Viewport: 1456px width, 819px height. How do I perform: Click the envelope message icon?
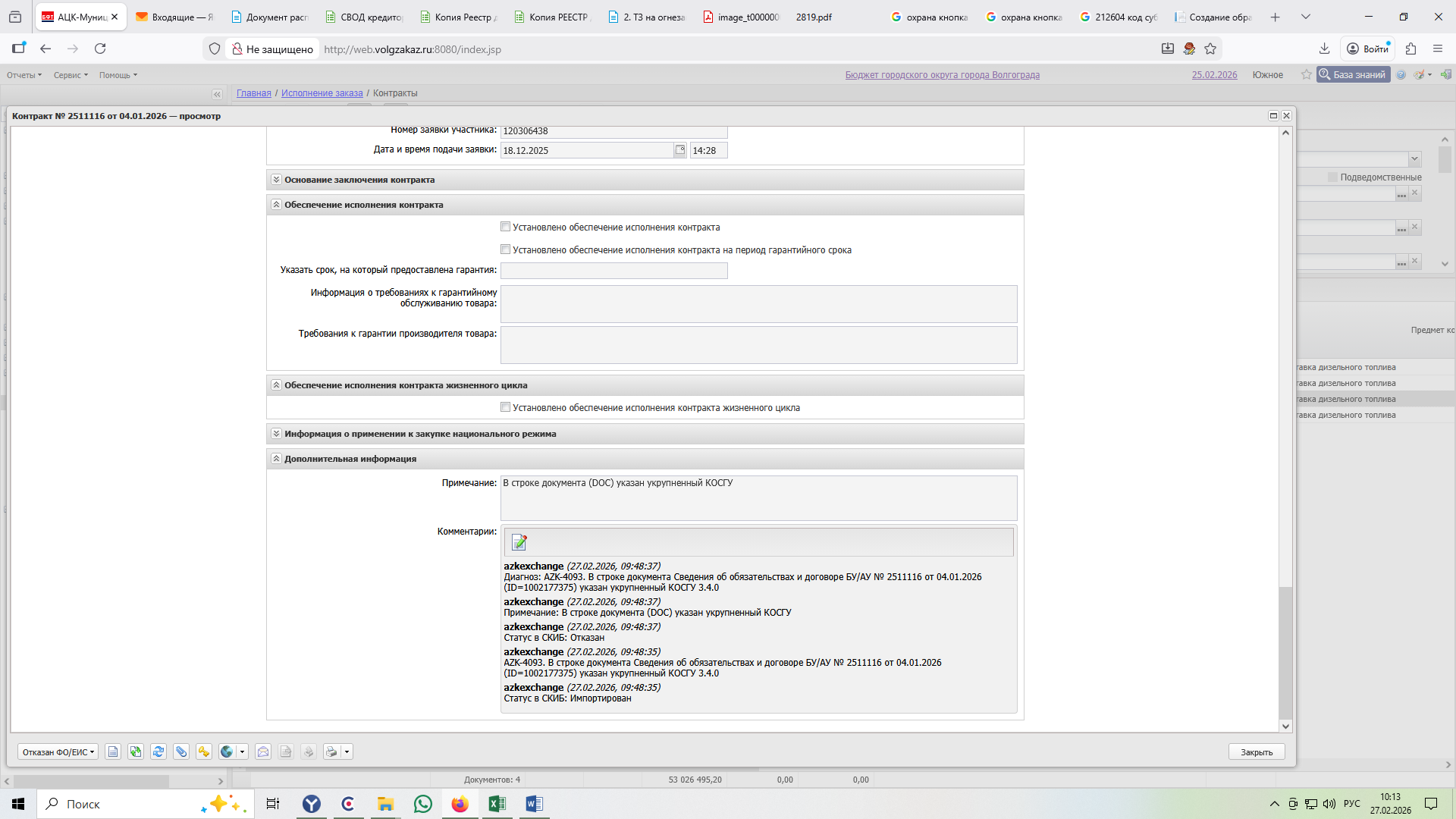[263, 752]
